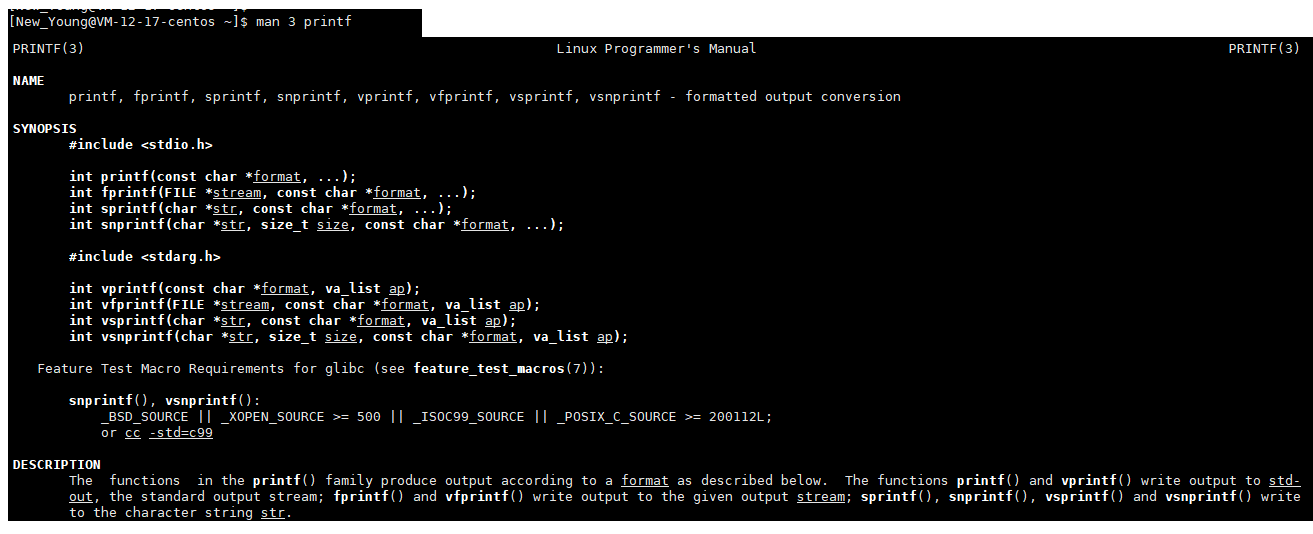This screenshot has width=1313, height=534.
Task: Click the top-left PRINTF(3) header
Action: pos(48,49)
